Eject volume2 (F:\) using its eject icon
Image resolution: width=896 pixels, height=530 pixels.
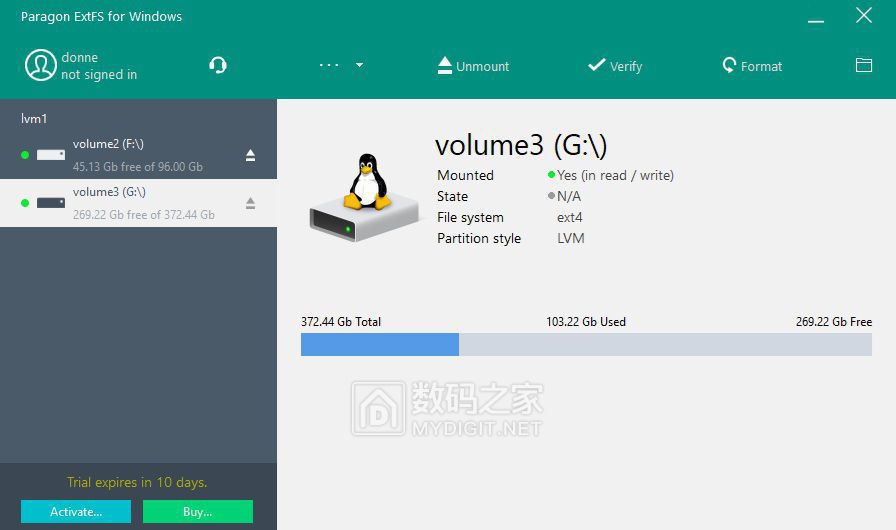[x=250, y=155]
